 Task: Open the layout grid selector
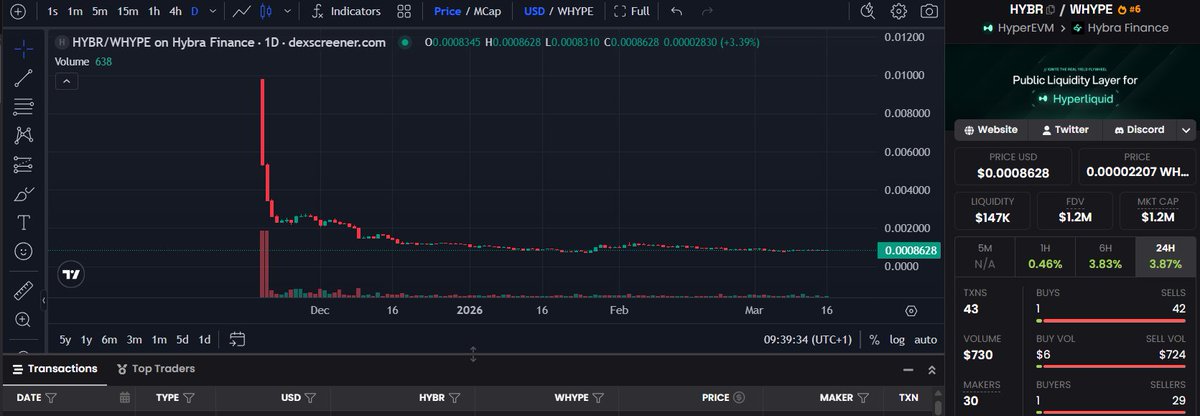click(x=405, y=12)
